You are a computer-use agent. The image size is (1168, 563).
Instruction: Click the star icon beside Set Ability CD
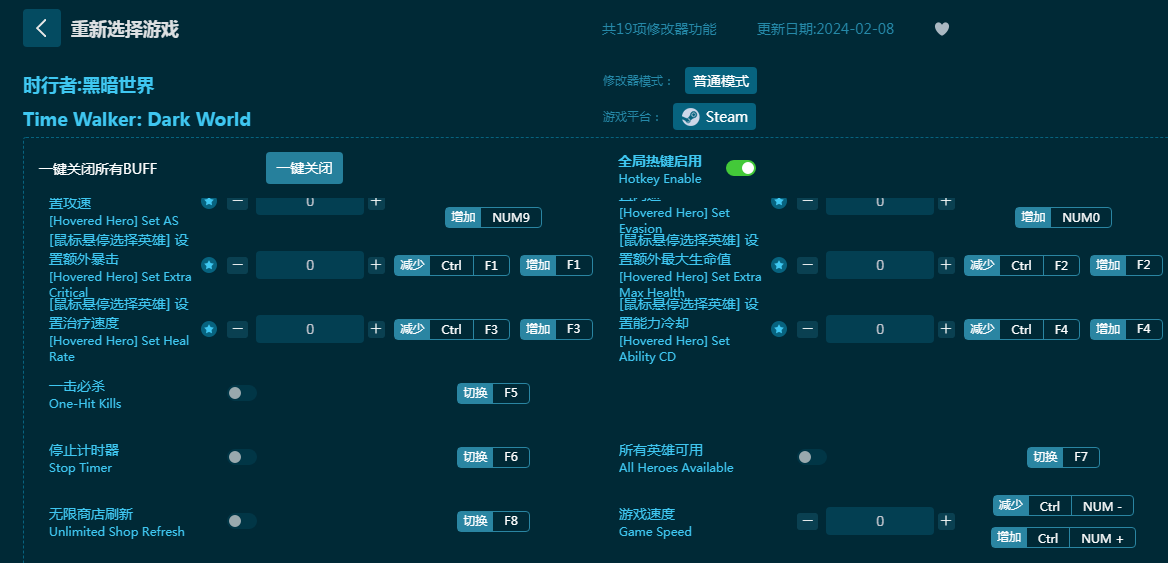click(x=779, y=329)
